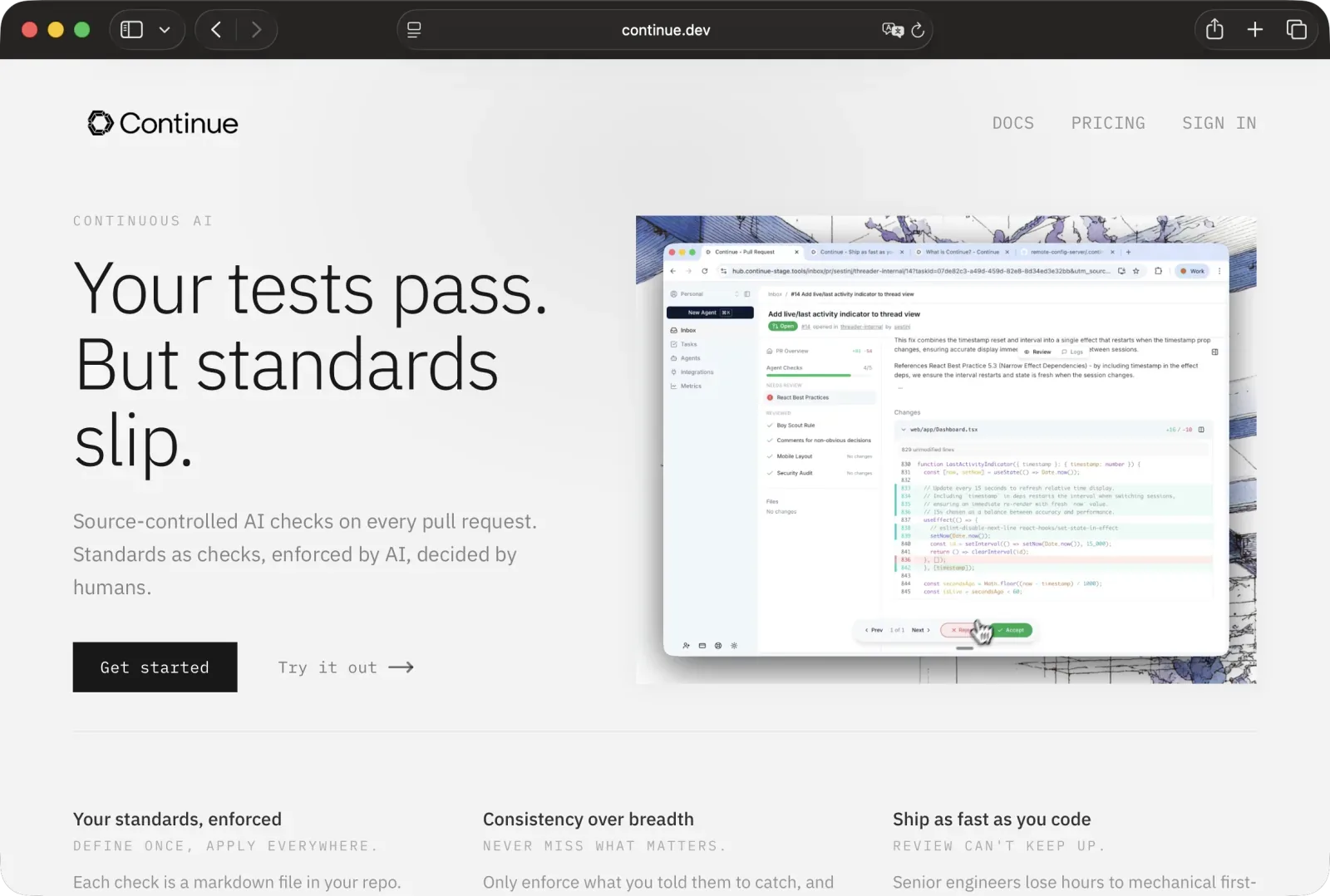Click the 'Your standards, enforced' heading
Image resolution: width=1330 pixels, height=896 pixels.
(177, 820)
